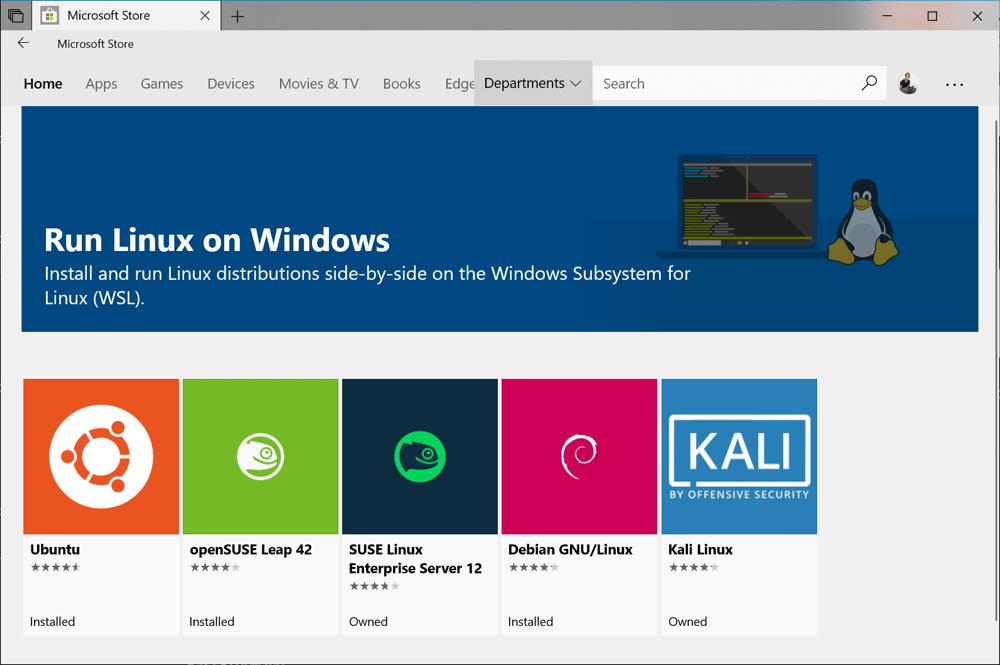Viewport: 1000px width, 665px height.
Task: Click the Kali Linux blue tile logo
Action: 739,456
